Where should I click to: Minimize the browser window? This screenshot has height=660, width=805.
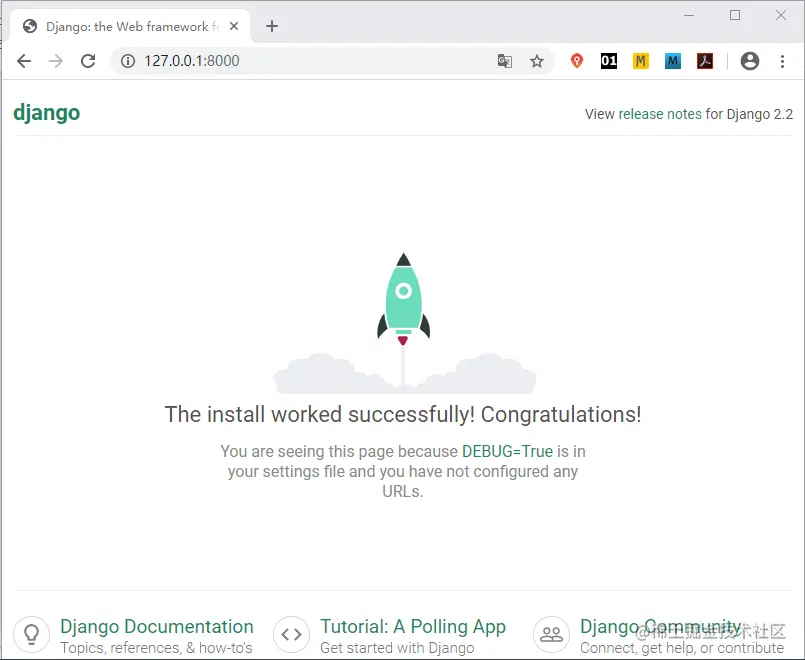tap(689, 15)
